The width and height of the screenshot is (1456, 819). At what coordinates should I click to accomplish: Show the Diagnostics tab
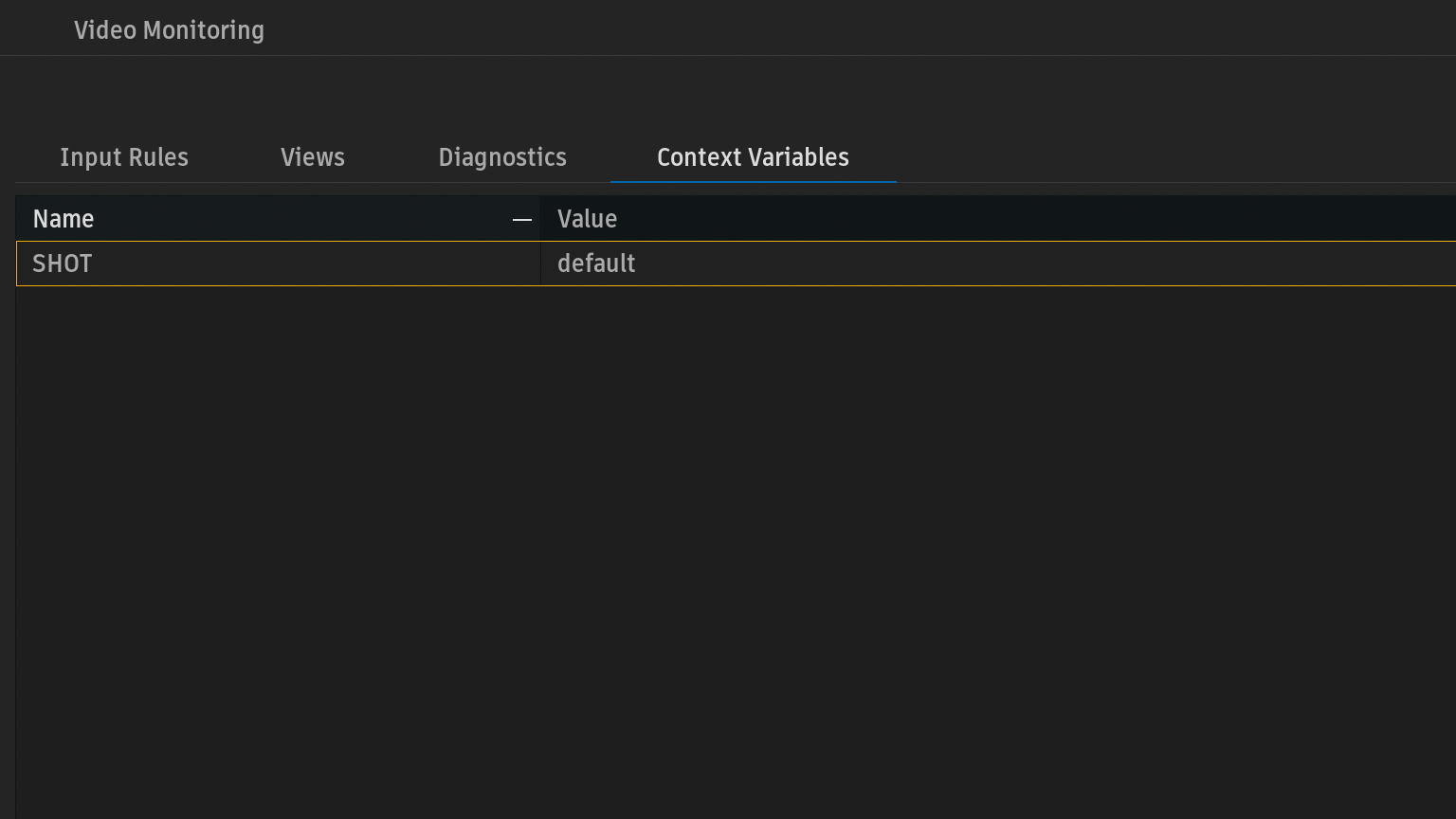(502, 157)
